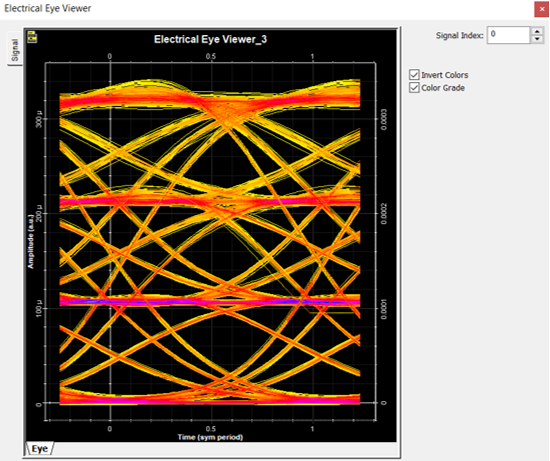Viewport: 550px width, 461px height.
Task: Click inside the Signal Index input field
Action: pyautogui.click(x=508, y=35)
